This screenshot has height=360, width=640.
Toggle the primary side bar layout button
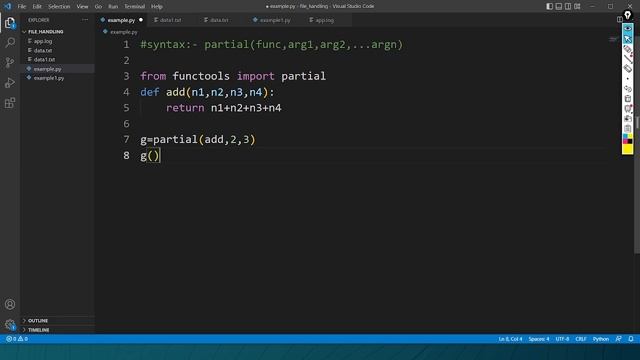550,6
